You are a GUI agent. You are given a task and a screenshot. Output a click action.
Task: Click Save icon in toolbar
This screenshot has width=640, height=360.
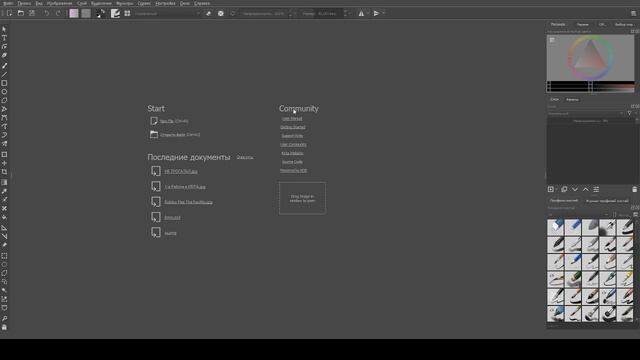(32, 13)
